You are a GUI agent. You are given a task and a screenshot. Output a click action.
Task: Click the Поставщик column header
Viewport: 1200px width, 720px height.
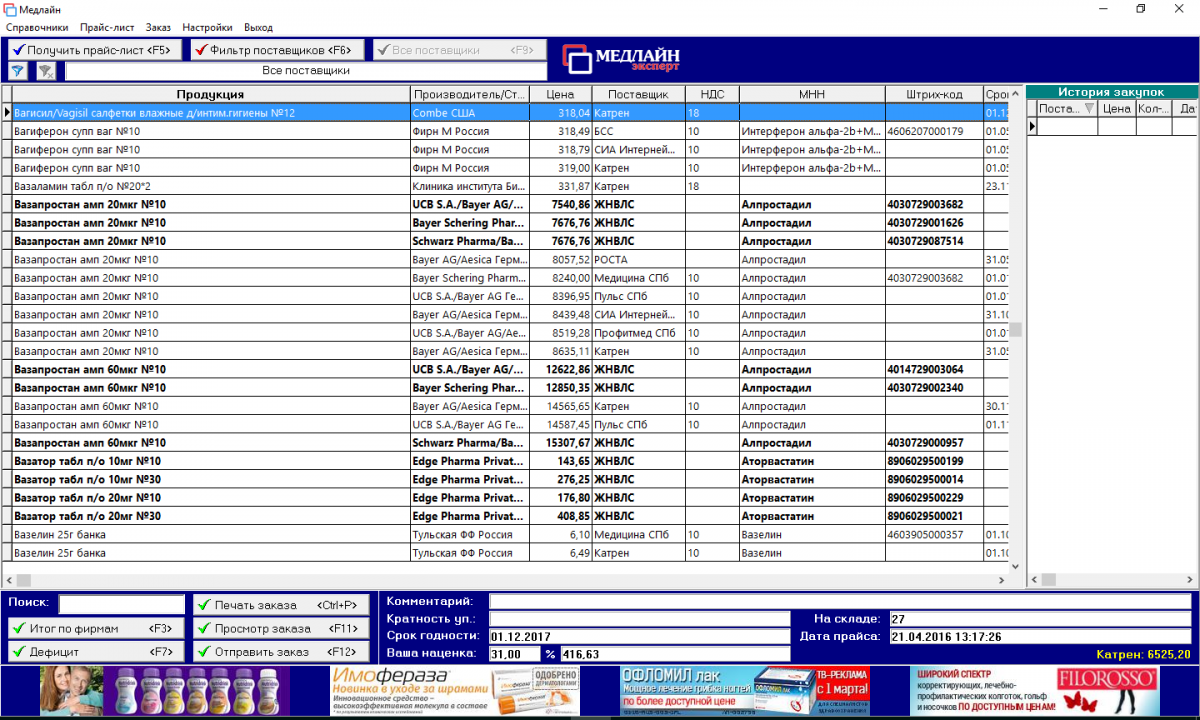point(638,94)
